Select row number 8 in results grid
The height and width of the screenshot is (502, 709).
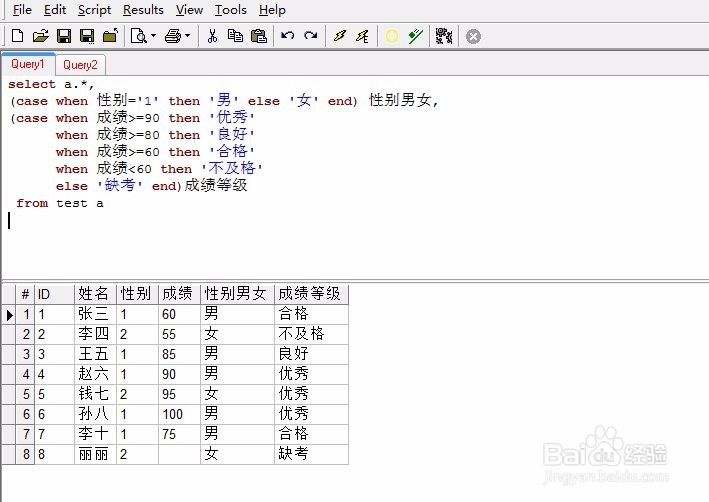25,454
